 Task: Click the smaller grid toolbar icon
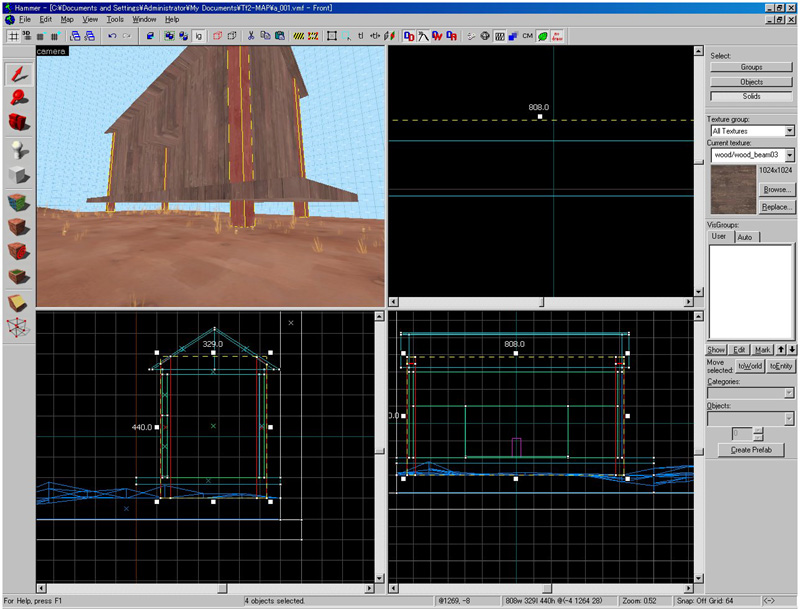[x=40, y=36]
